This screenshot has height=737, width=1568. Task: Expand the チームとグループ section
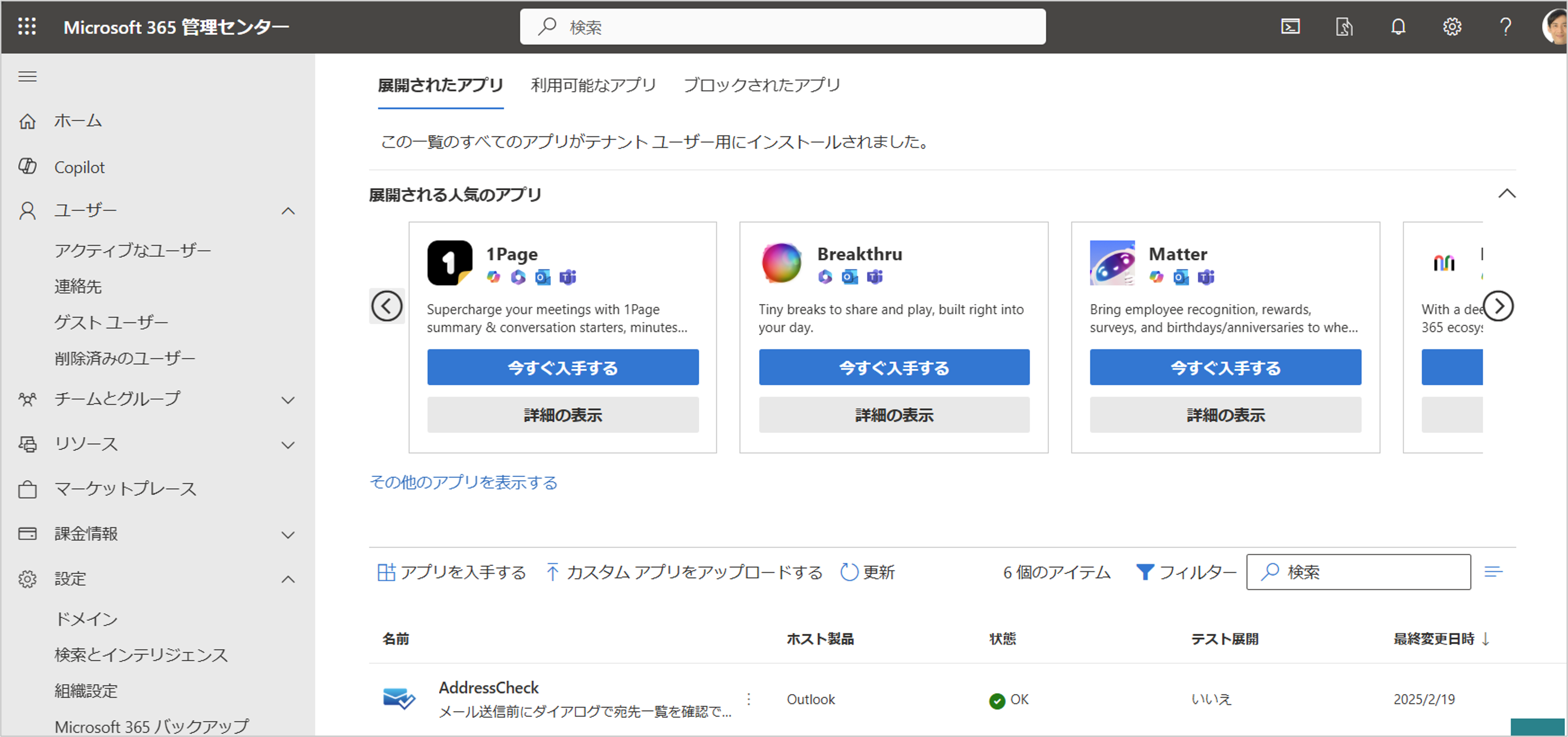[288, 400]
